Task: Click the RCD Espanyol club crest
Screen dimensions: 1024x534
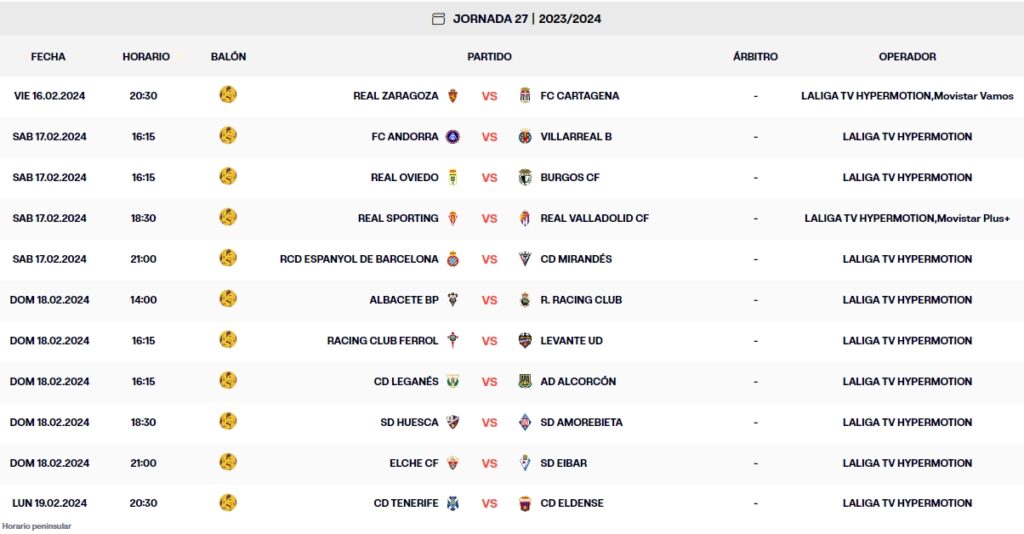Action: click(453, 259)
